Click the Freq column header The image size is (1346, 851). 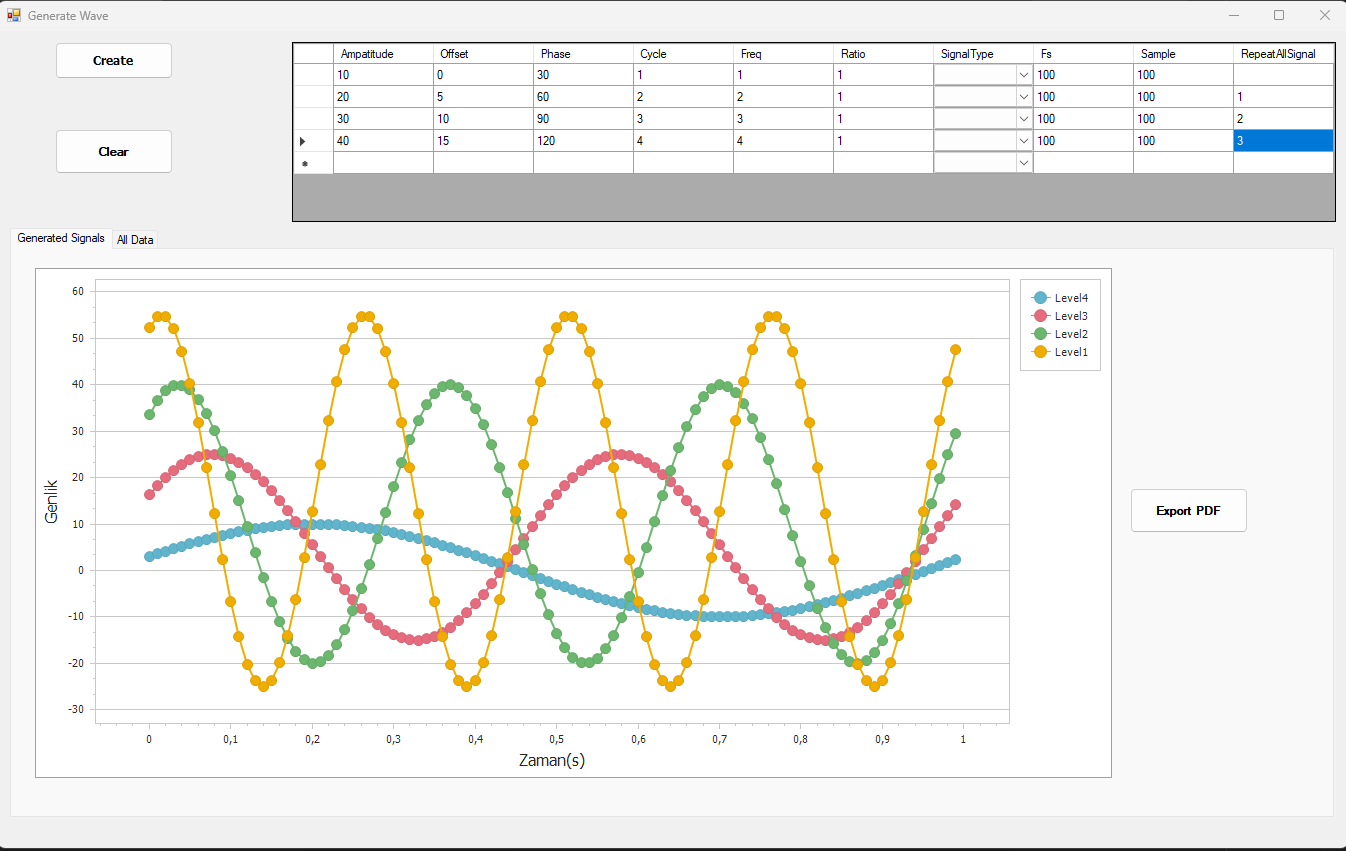click(783, 54)
